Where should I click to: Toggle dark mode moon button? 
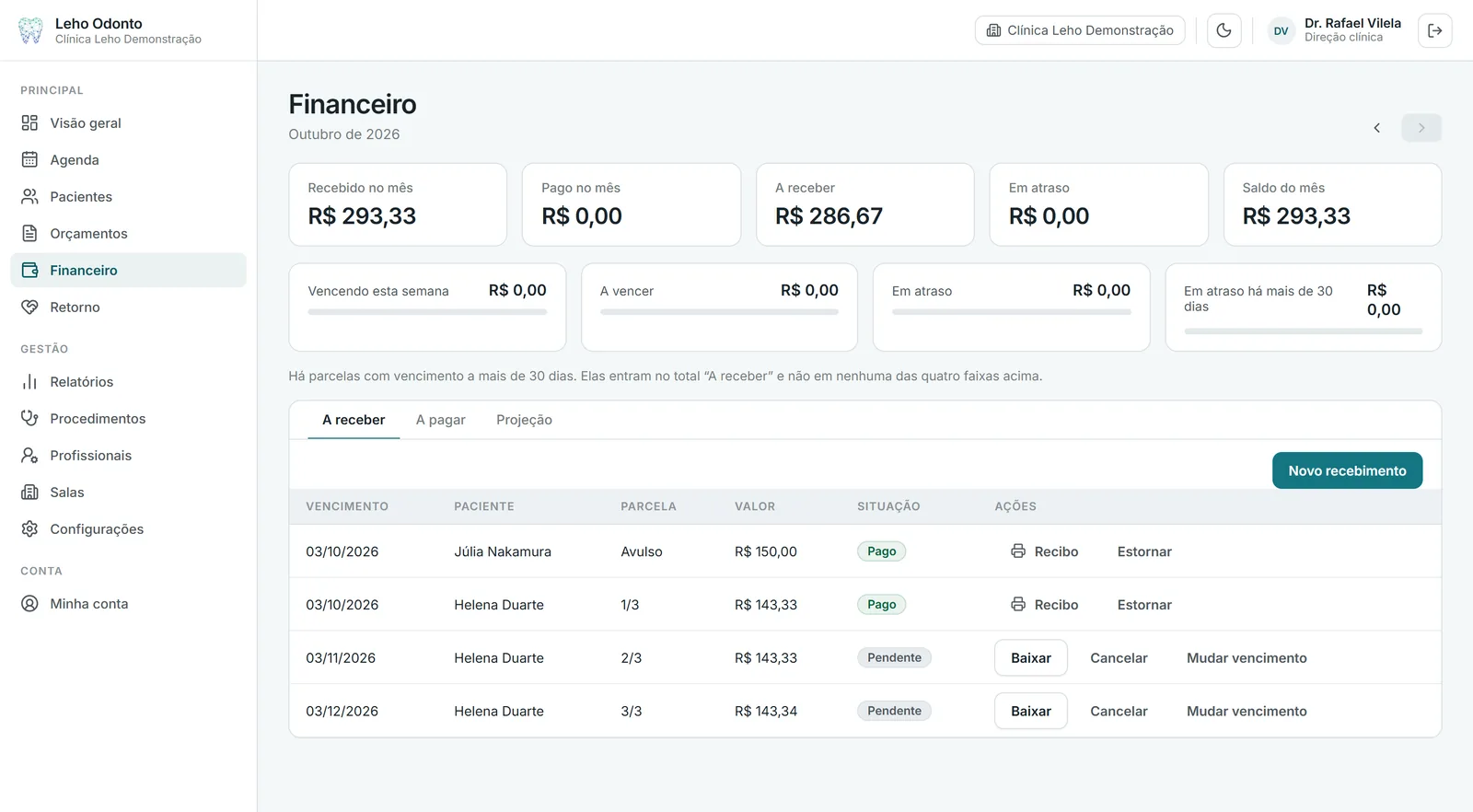pos(1224,30)
